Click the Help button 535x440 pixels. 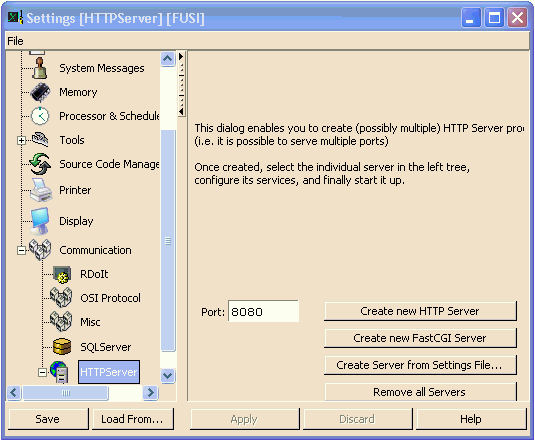[471, 419]
